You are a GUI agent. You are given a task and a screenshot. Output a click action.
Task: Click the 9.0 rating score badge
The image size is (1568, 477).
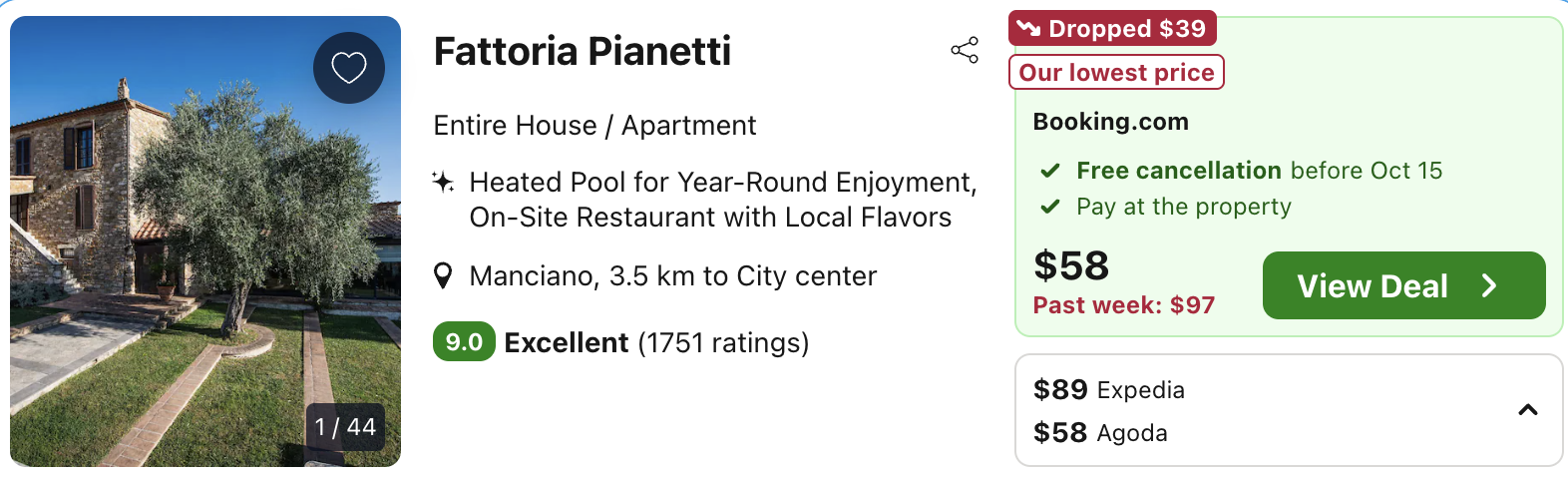click(x=464, y=342)
